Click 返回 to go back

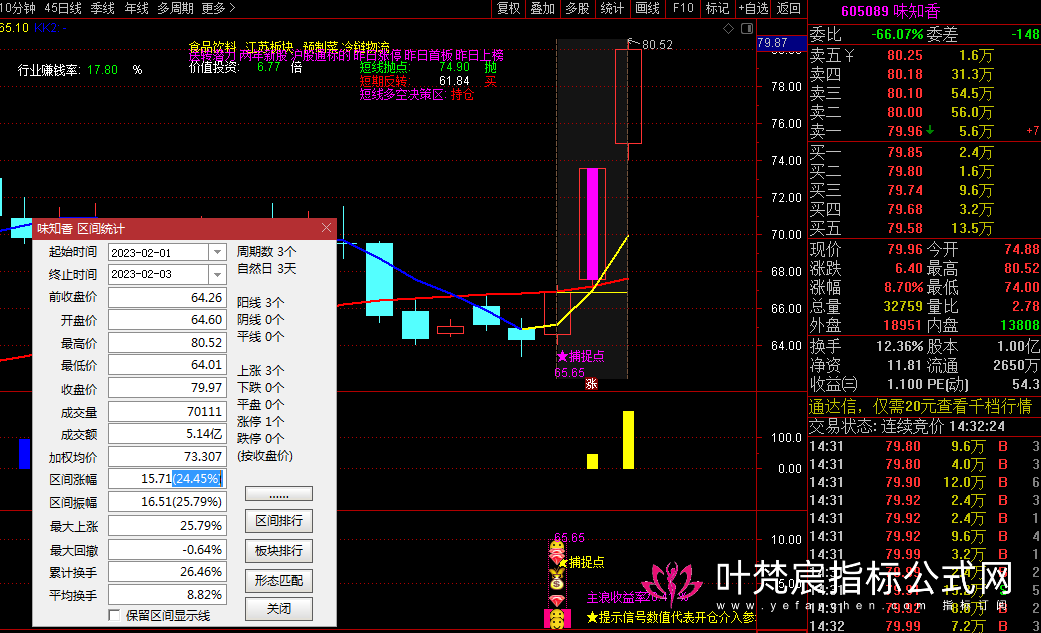tap(789, 9)
